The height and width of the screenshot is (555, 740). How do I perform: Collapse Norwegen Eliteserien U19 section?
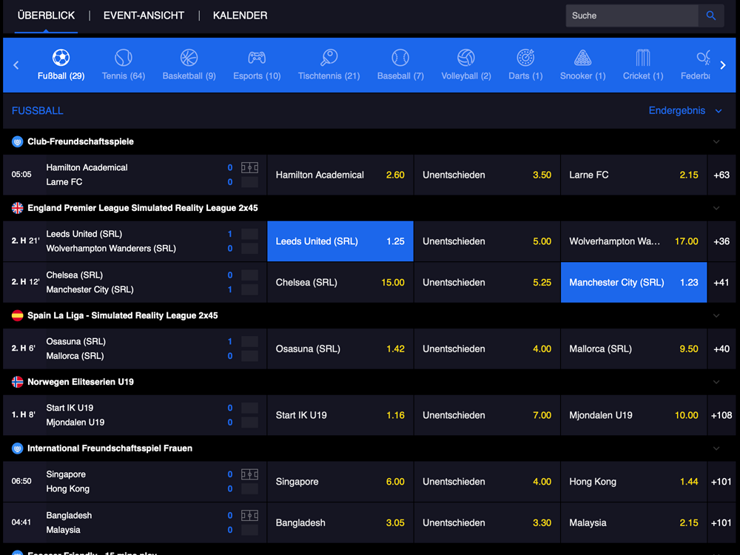716,382
